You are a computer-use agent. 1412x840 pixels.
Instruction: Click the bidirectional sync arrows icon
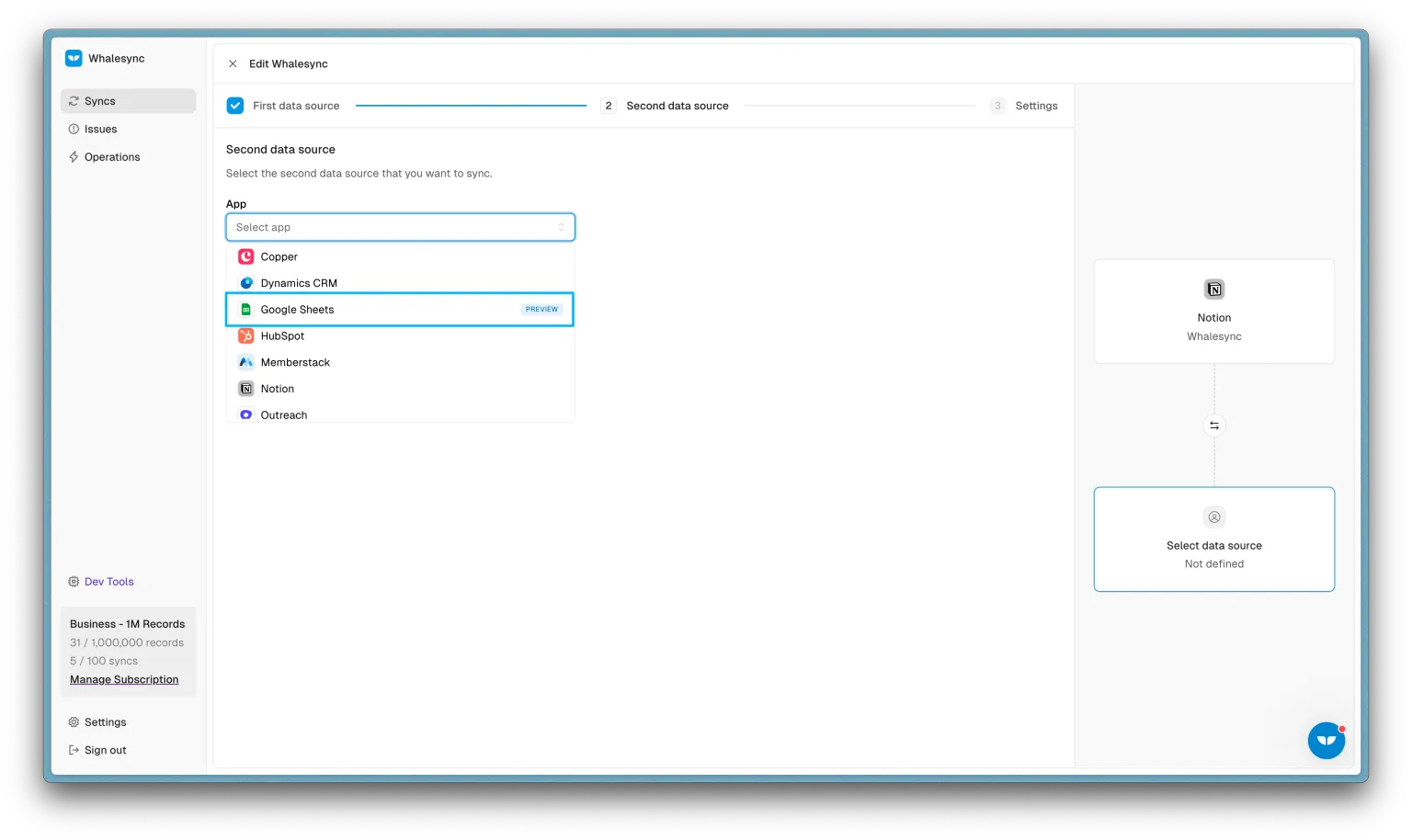(x=1214, y=426)
